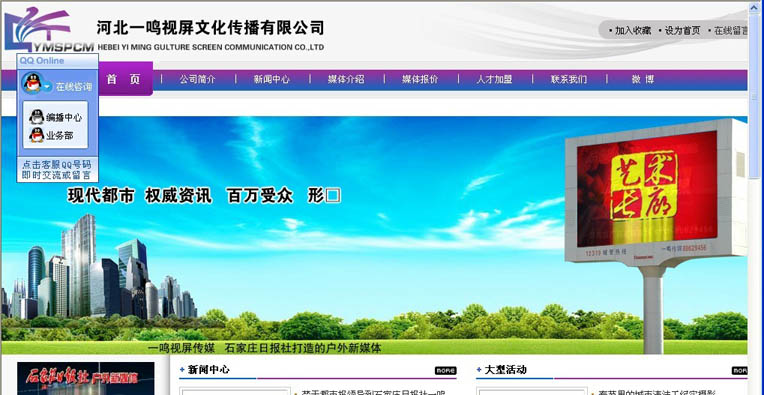
Task: Click the 新闻中心 'more' badge
Action: (x=445, y=370)
